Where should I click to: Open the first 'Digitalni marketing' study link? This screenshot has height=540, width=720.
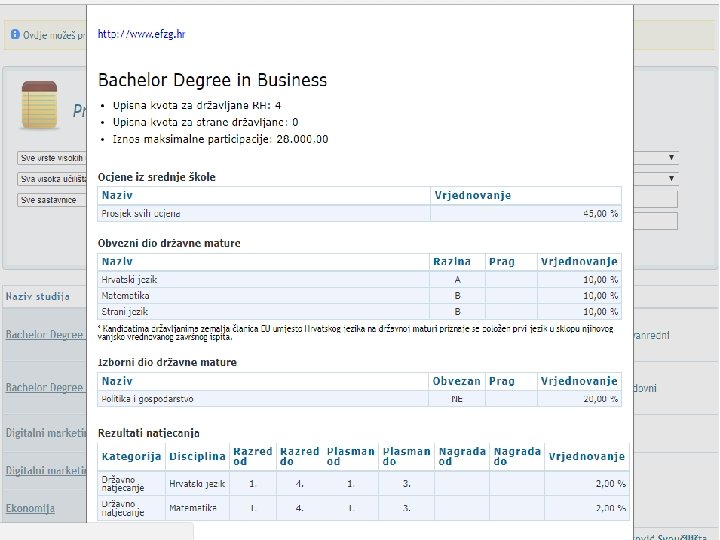[45, 434]
